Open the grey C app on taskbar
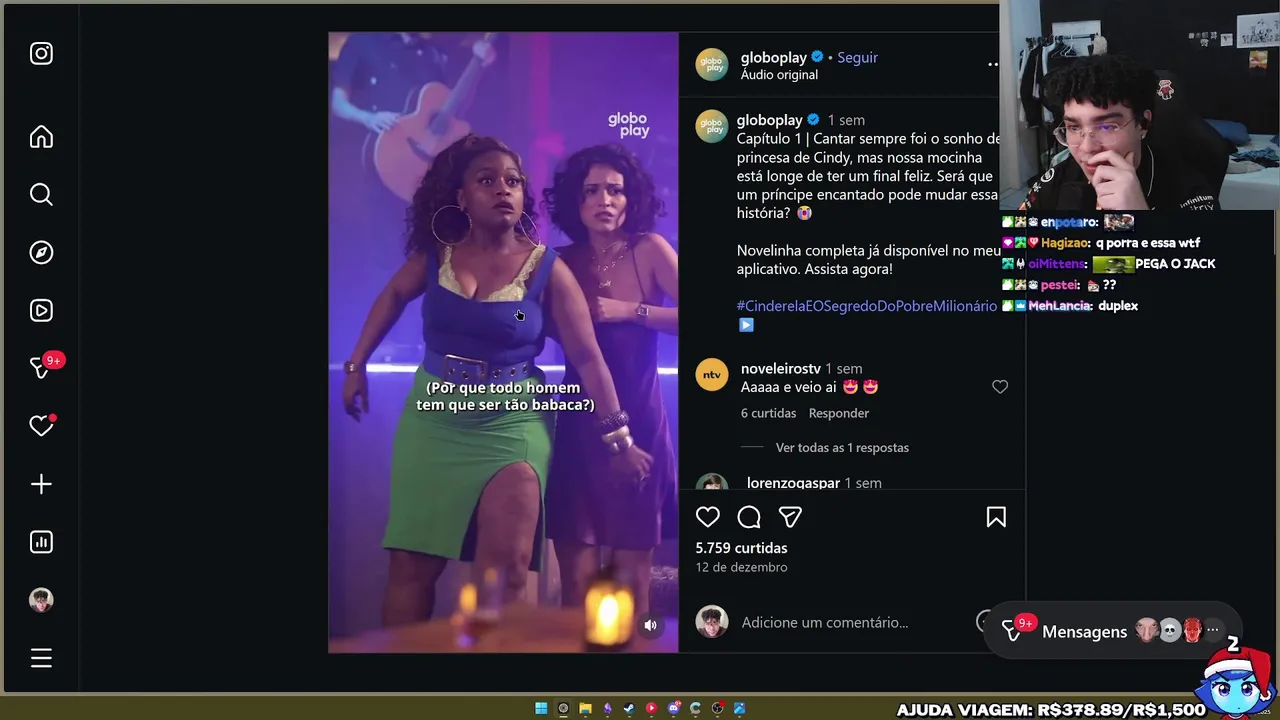The height and width of the screenshot is (720, 1280). point(695,708)
